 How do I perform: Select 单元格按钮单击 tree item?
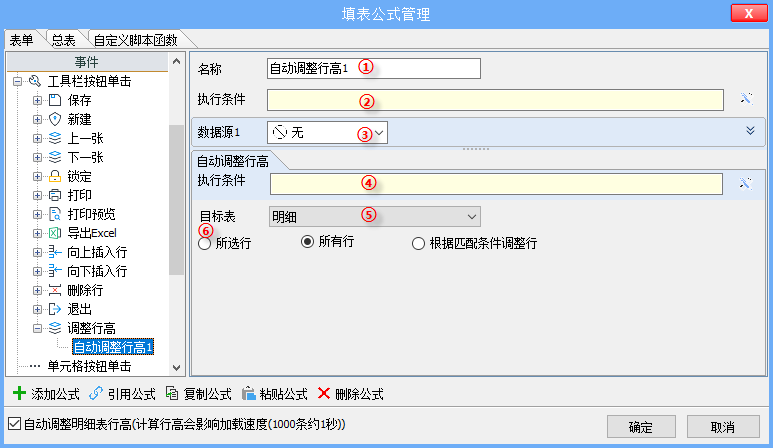click(x=89, y=366)
